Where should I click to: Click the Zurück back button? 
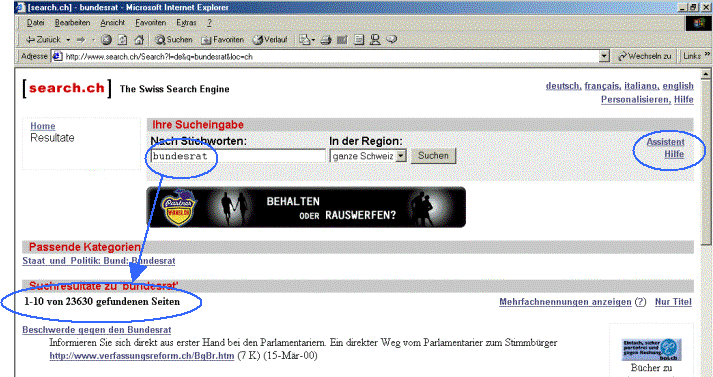pyautogui.click(x=43, y=40)
